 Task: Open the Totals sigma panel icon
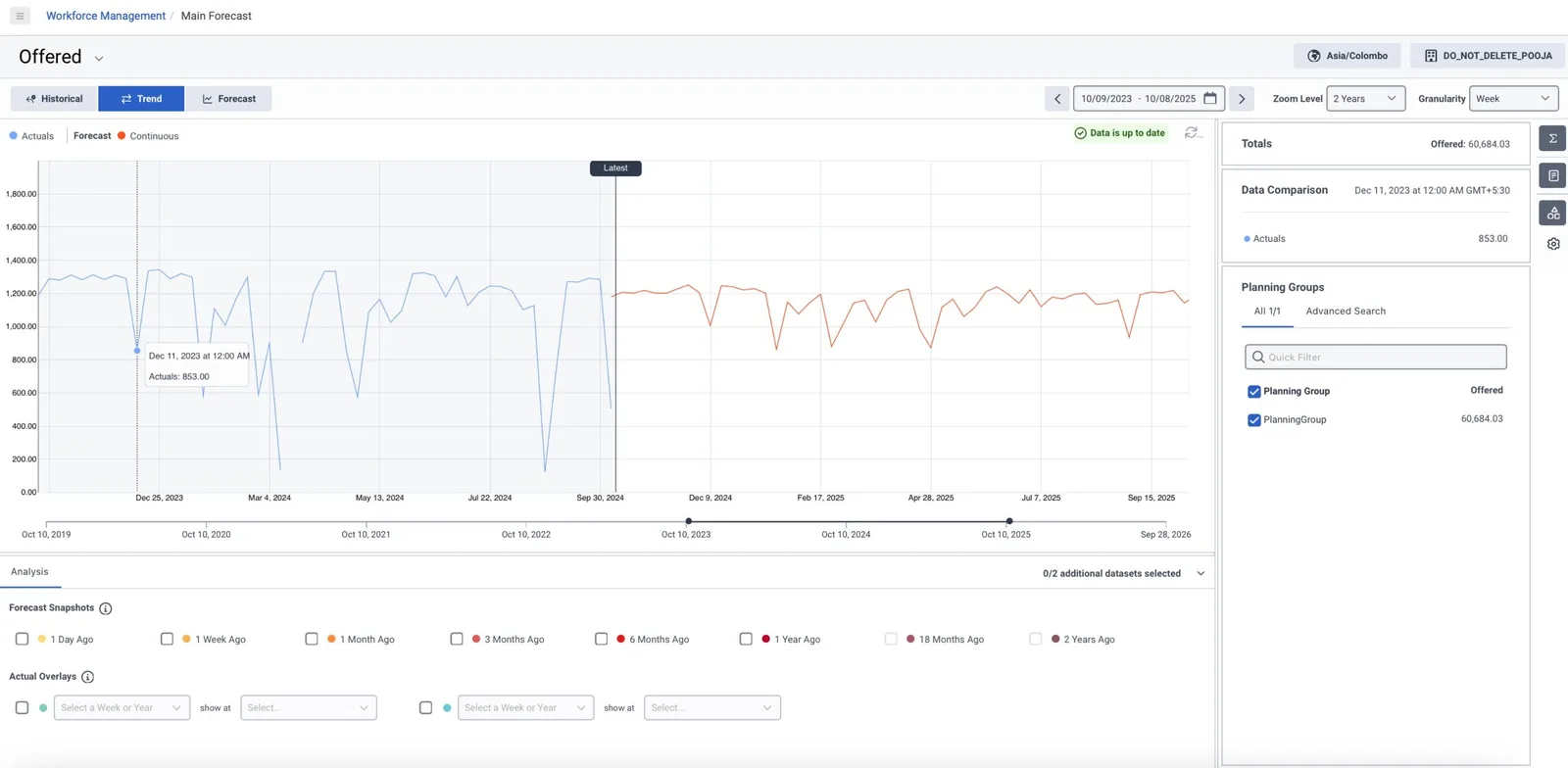point(1552,138)
